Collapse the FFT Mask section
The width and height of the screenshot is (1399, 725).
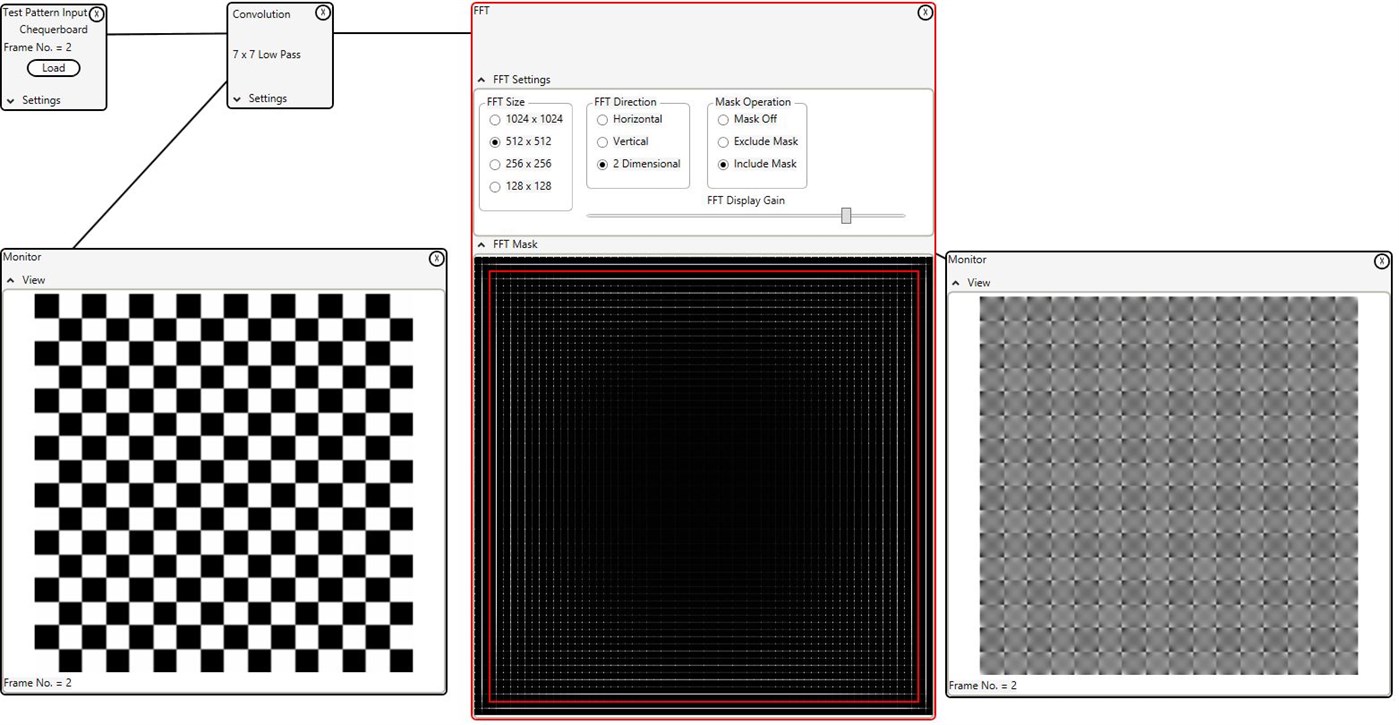tap(481, 244)
